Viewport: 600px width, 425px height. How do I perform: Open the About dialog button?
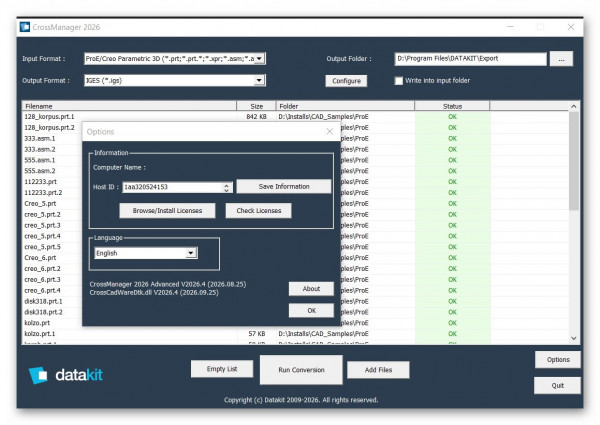point(311,289)
